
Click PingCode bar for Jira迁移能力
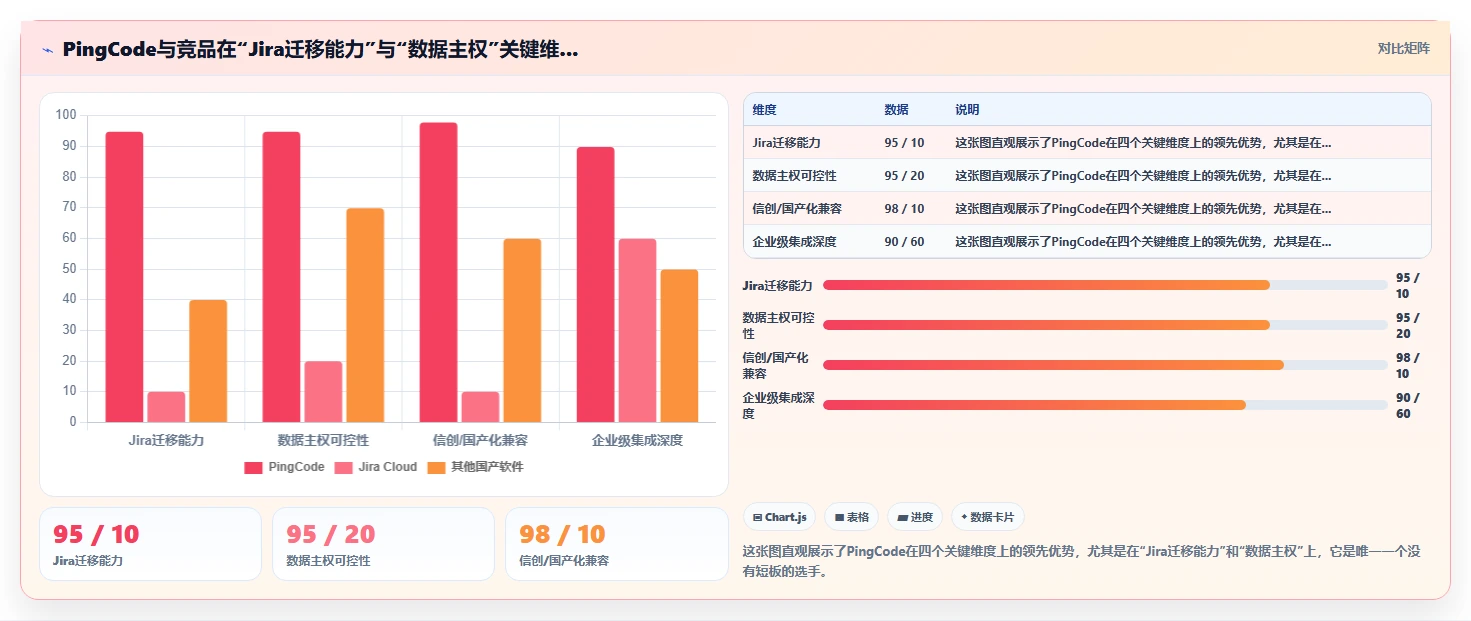(124, 277)
